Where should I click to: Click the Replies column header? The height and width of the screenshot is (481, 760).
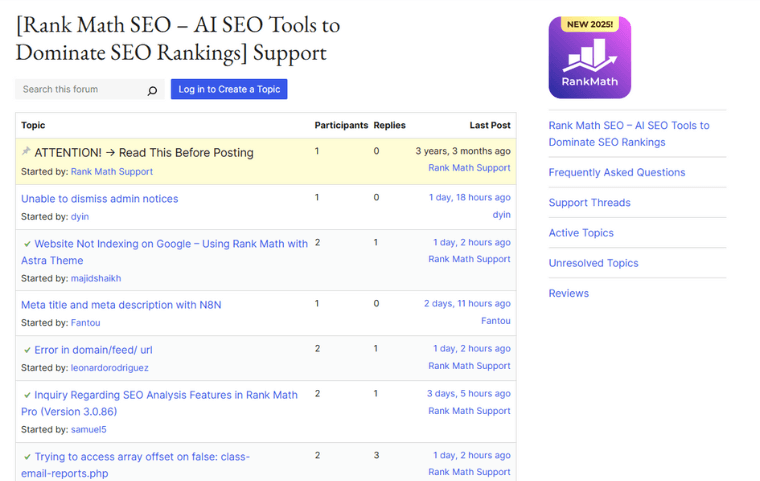(389, 125)
